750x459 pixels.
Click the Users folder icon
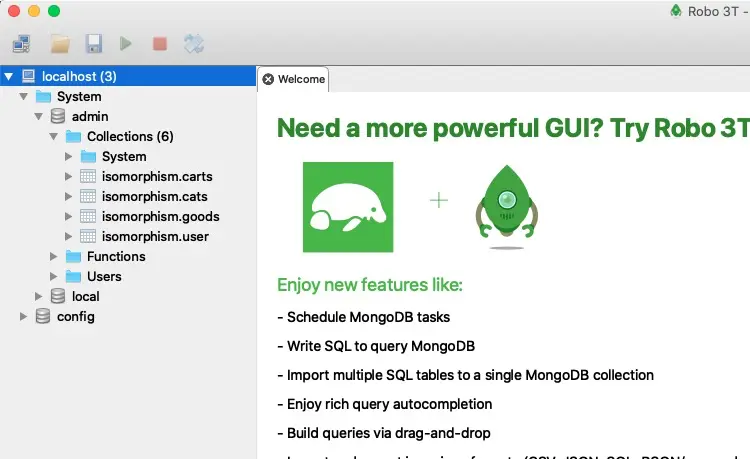click(73, 276)
